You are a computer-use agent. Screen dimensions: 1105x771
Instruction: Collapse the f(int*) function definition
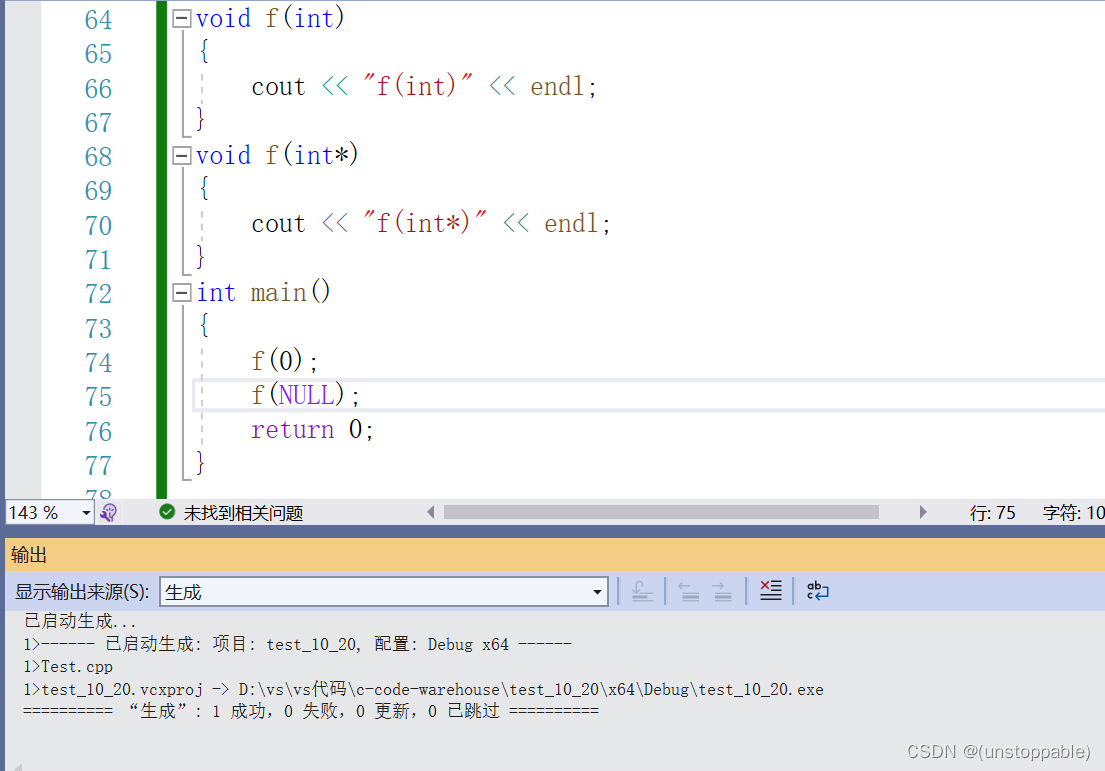(x=181, y=155)
